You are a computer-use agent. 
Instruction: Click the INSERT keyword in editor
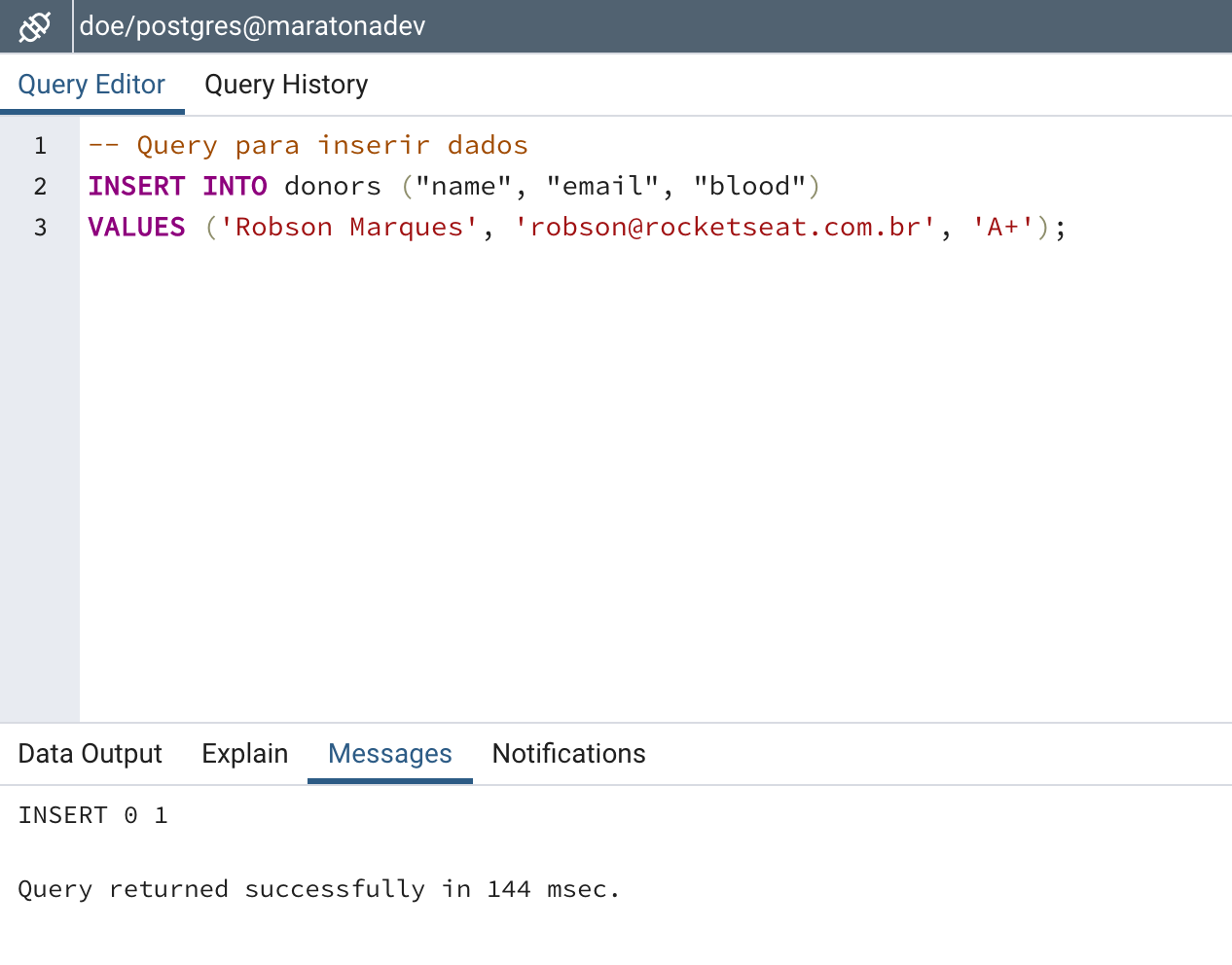136,187
